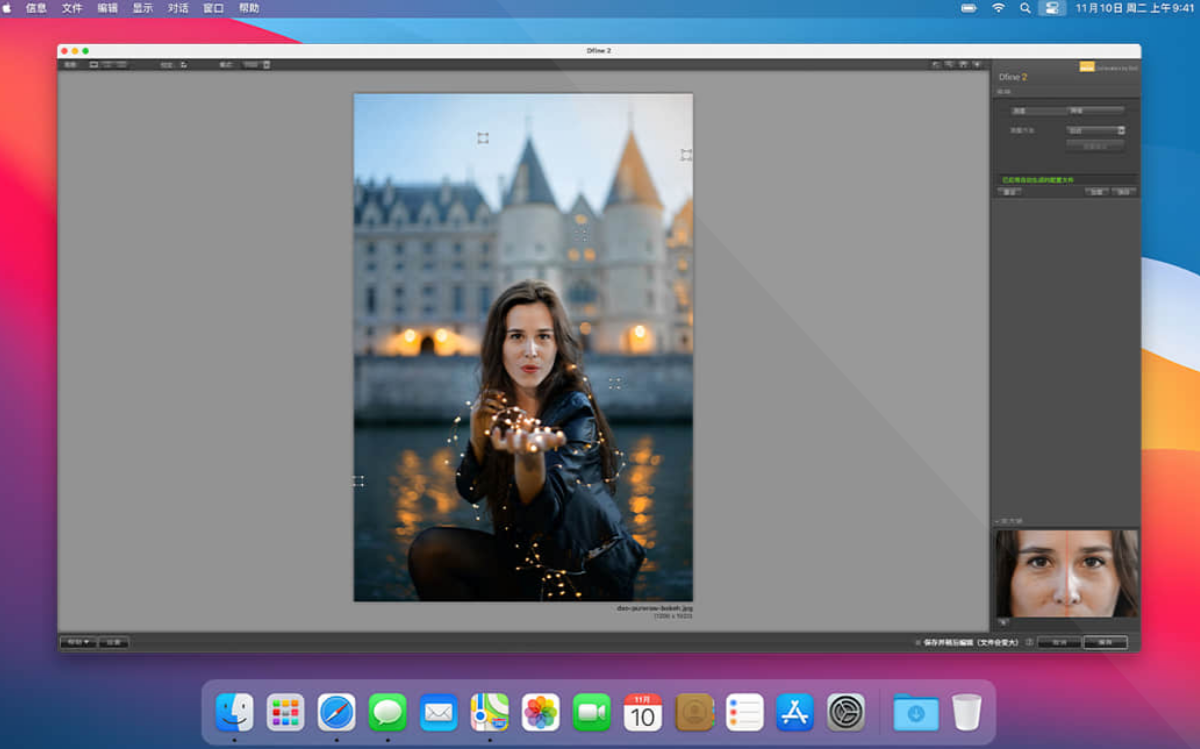Click the Reset button in the right panel

coord(1010,192)
